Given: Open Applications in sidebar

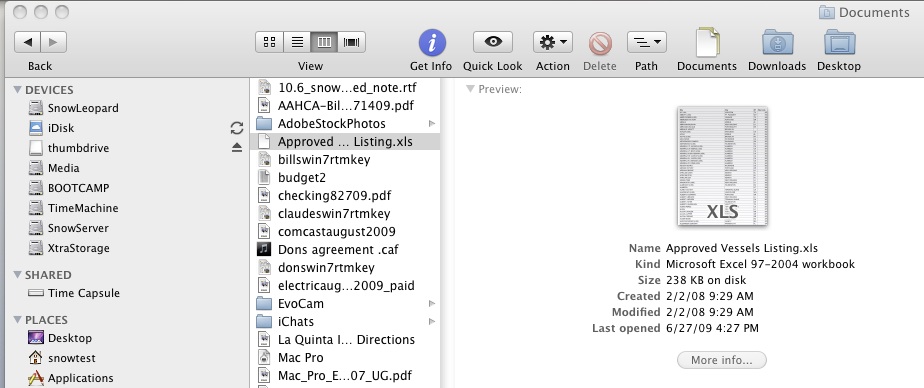Looking at the screenshot, I should [x=71, y=378].
